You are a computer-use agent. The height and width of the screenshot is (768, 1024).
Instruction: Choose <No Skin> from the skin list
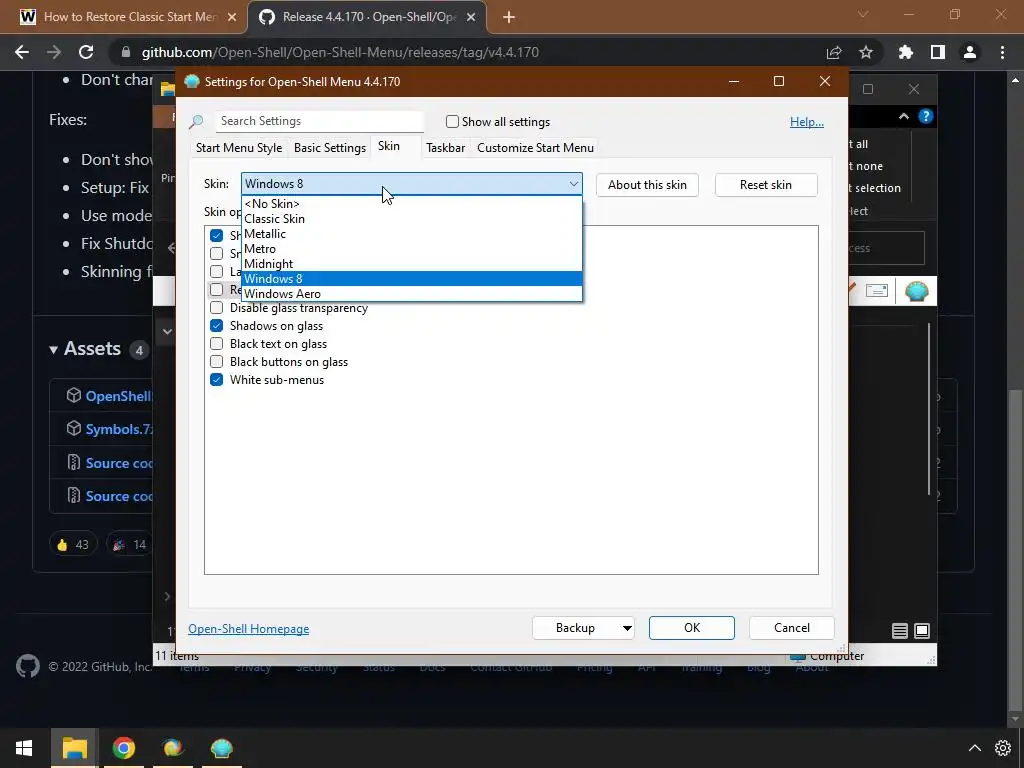(411, 204)
